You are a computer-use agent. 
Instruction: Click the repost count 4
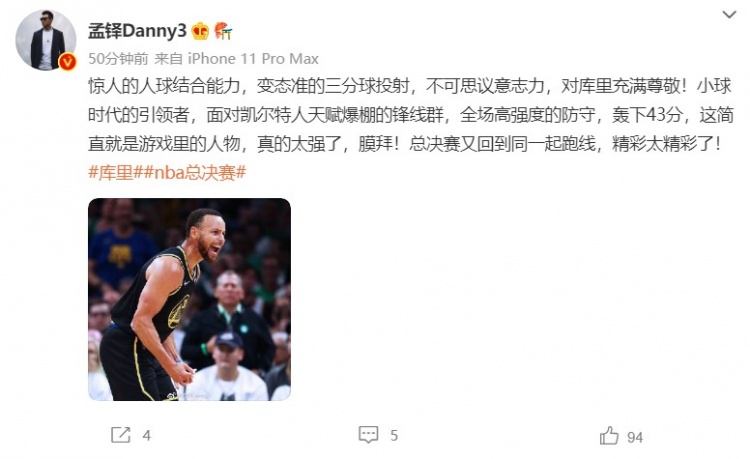point(146,436)
